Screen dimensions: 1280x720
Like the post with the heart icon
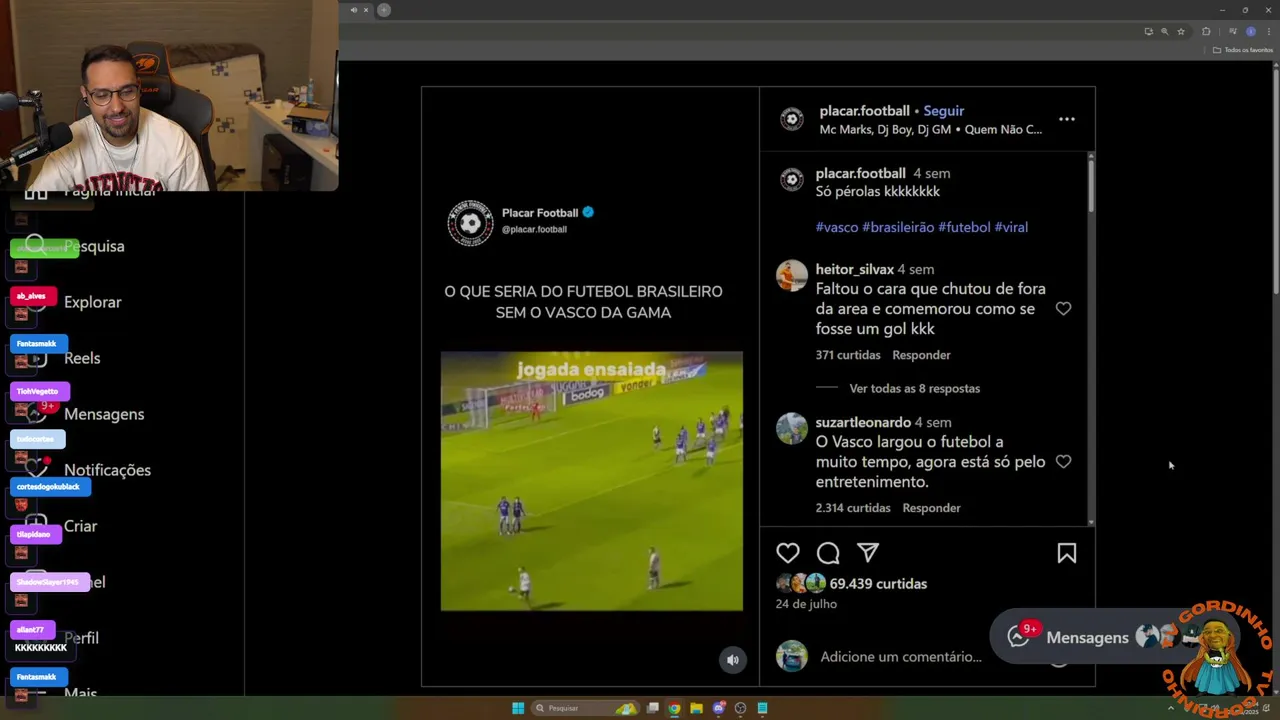pos(788,553)
